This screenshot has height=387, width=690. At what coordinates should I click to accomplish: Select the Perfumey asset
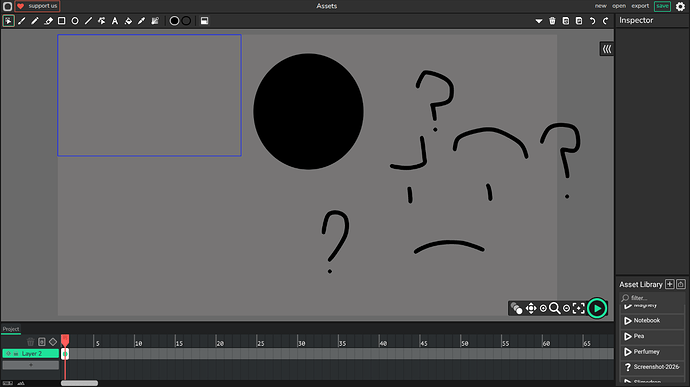(652, 352)
